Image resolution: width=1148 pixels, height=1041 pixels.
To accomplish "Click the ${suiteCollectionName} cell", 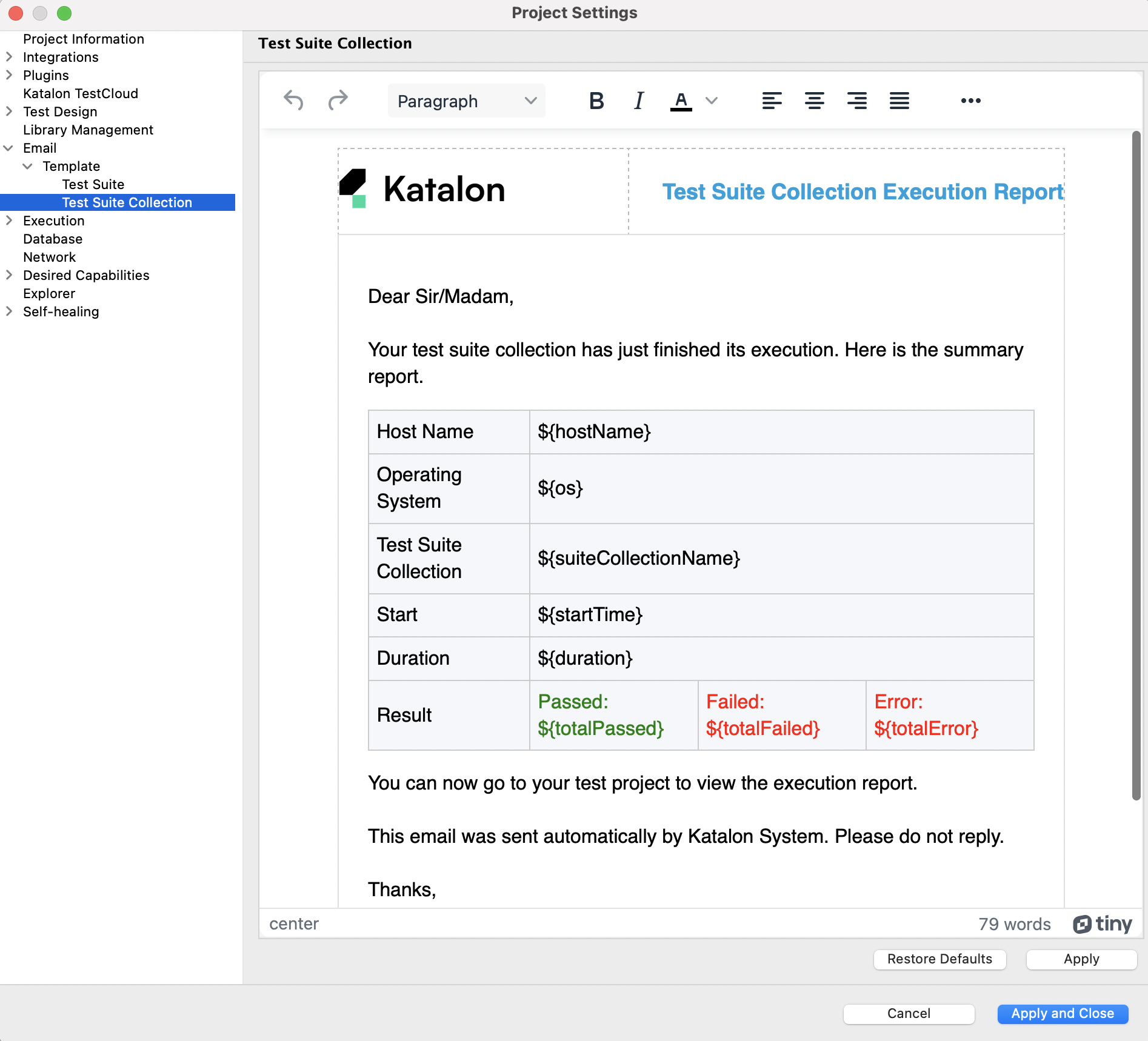I will [x=782, y=558].
